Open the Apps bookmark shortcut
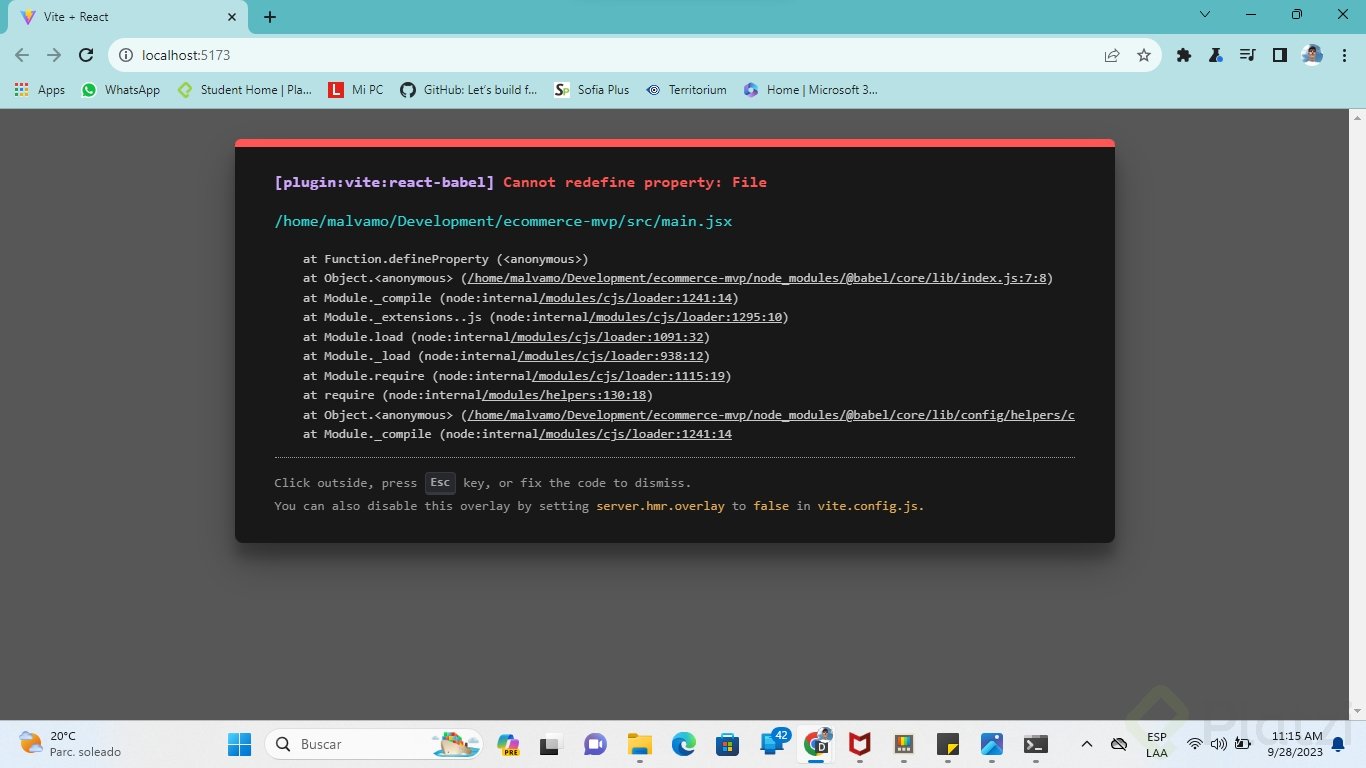Image resolution: width=1366 pixels, height=768 pixels. pos(40,90)
